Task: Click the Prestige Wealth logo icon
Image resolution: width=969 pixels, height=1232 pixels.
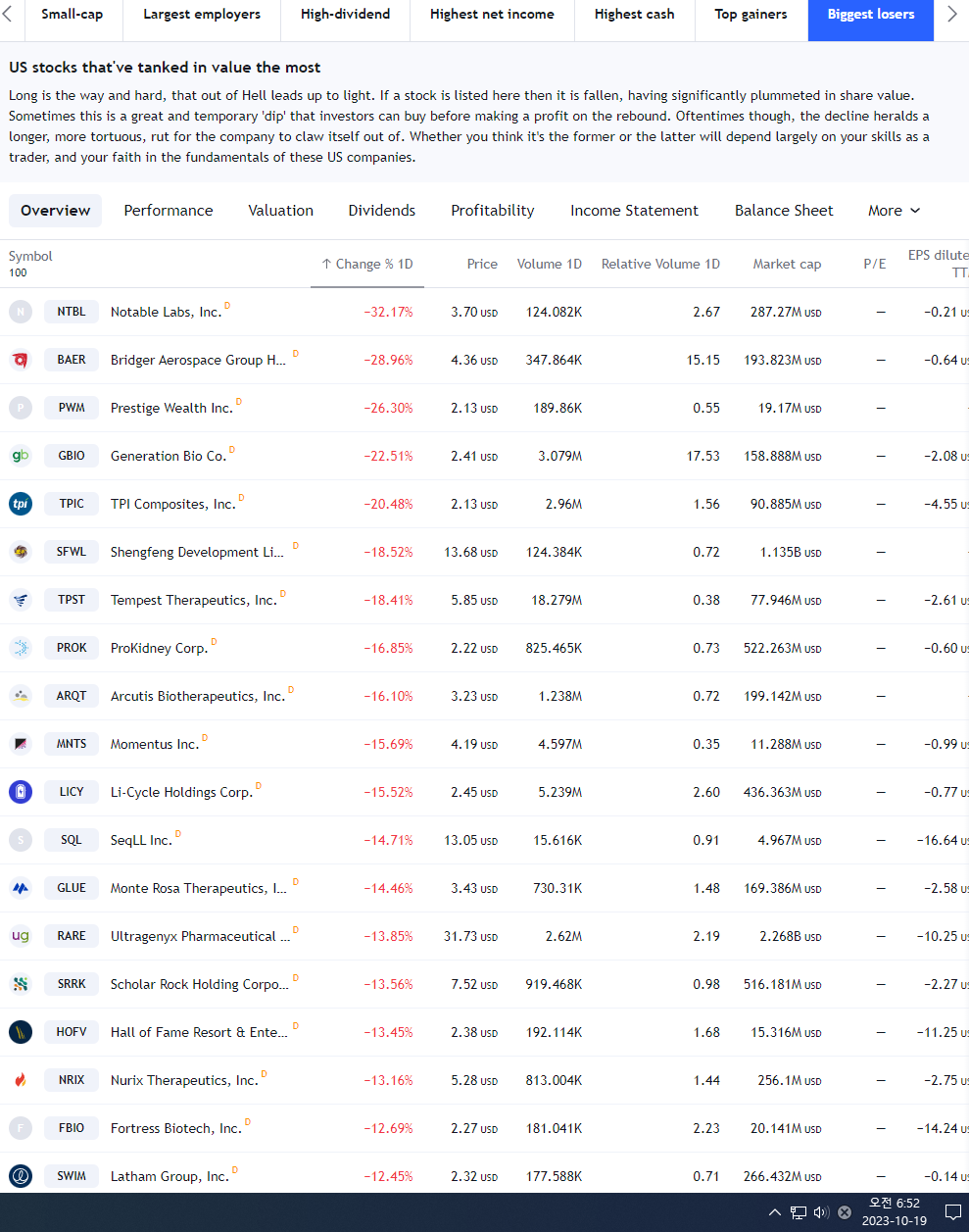Action: [x=21, y=408]
